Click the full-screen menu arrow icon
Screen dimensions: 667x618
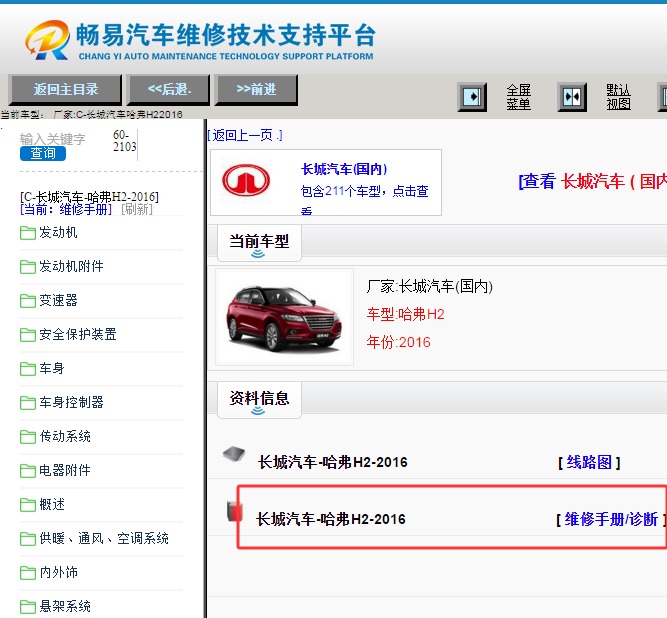point(472,97)
